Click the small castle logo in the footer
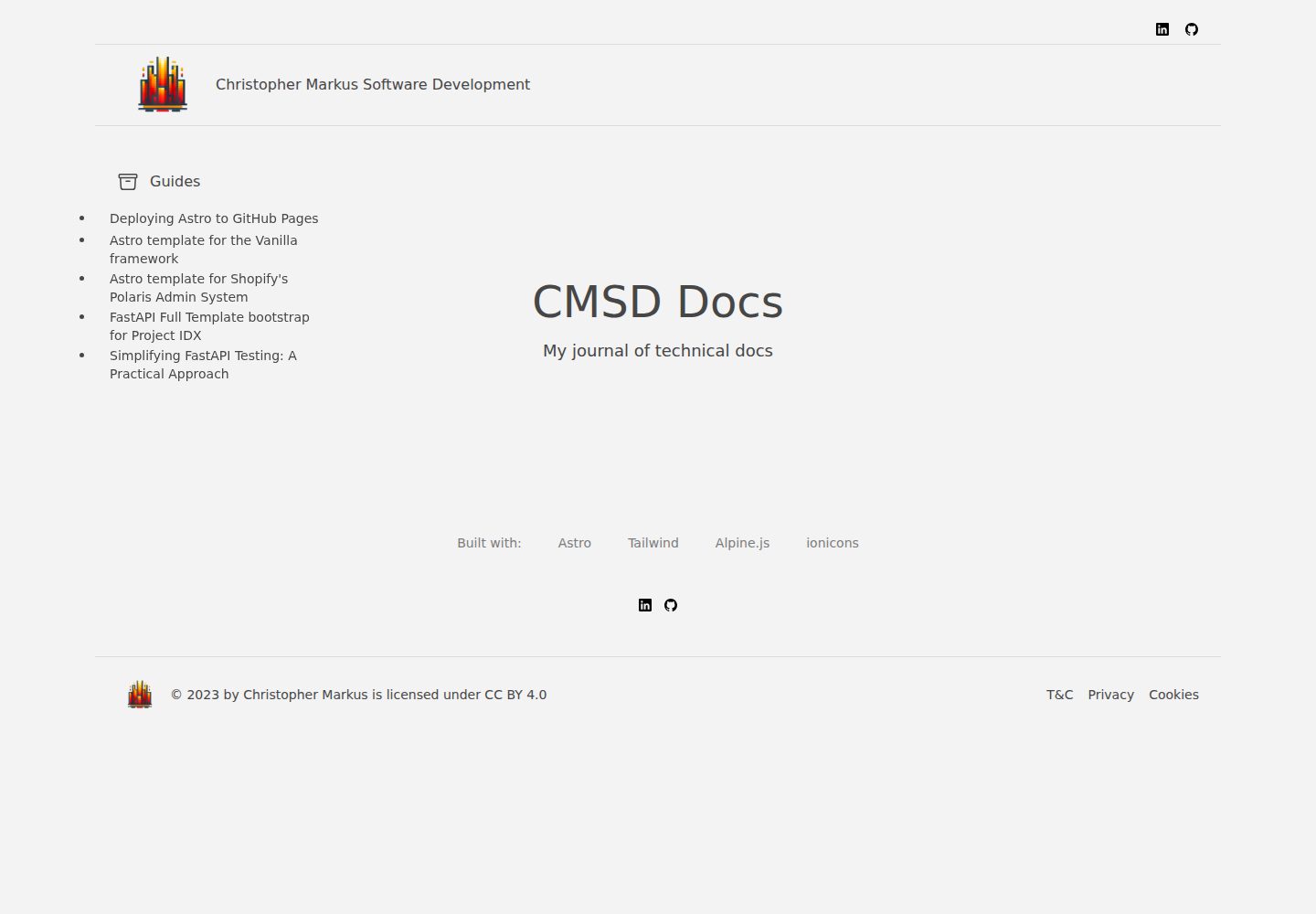 140,695
